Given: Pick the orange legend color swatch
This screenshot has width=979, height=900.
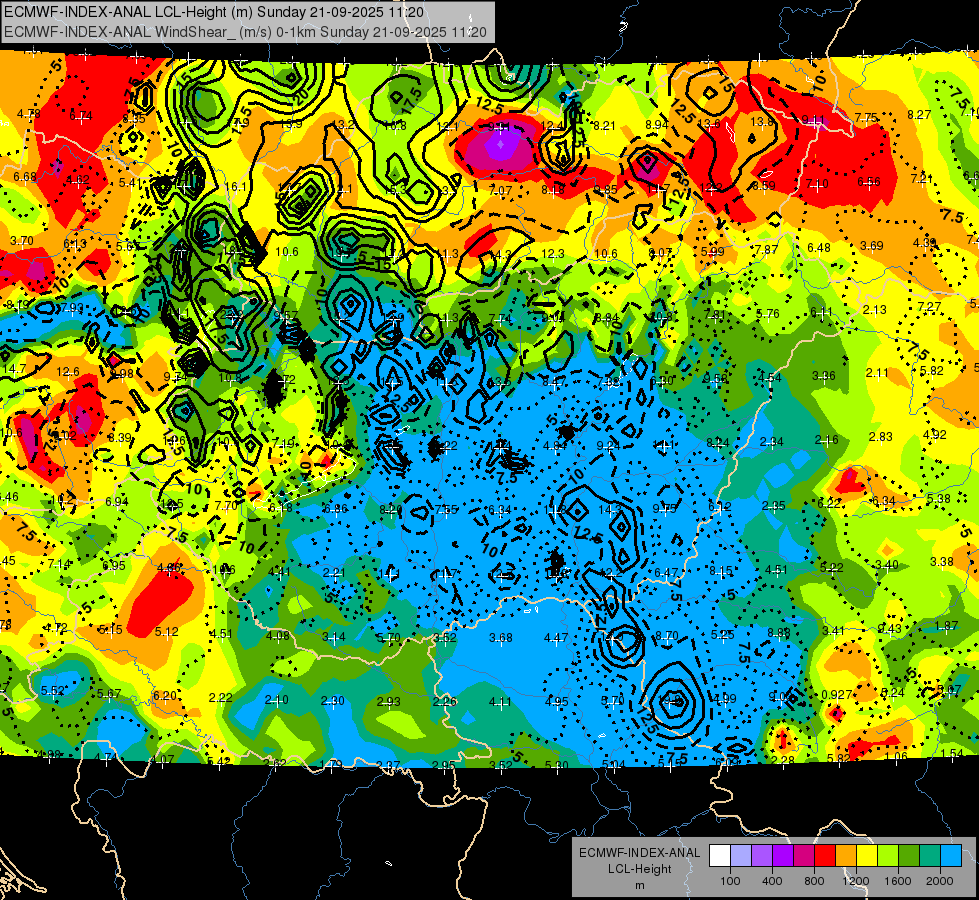Looking at the screenshot, I should click(845, 855).
